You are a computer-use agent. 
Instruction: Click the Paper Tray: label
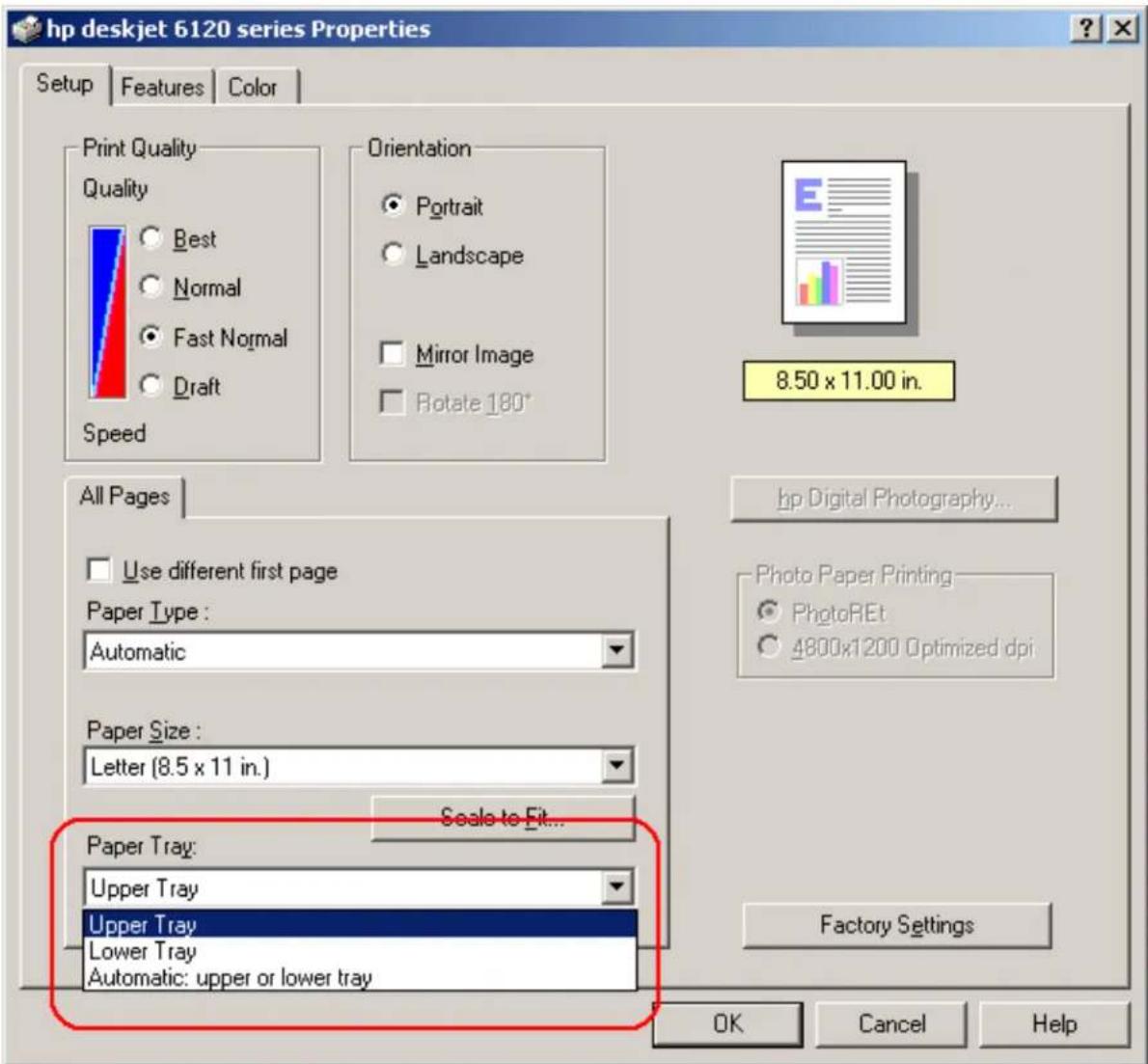[x=141, y=846]
